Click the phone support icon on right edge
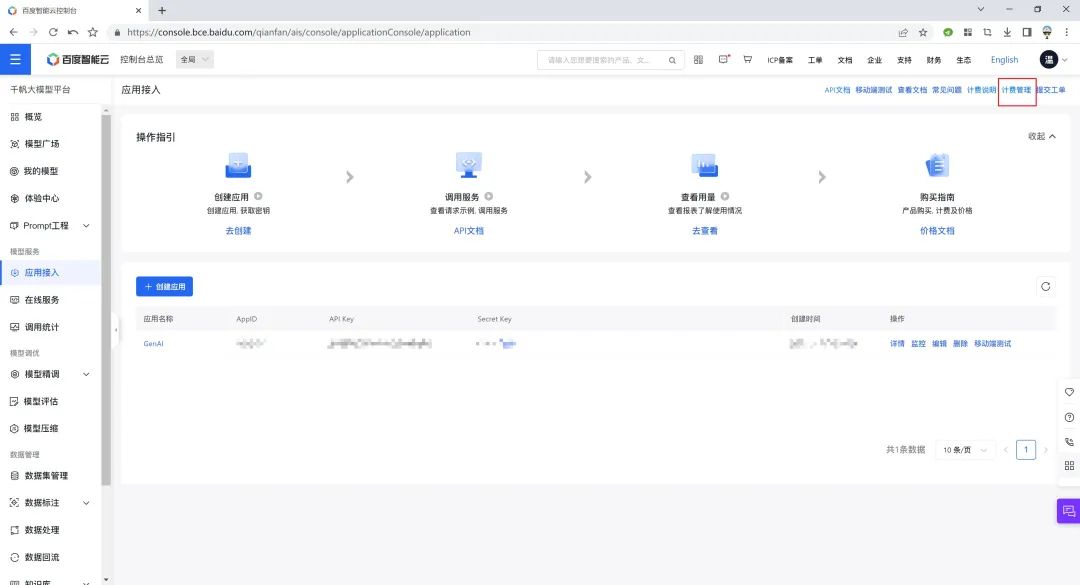The width and height of the screenshot is (1080, 585). point(1069,442)
